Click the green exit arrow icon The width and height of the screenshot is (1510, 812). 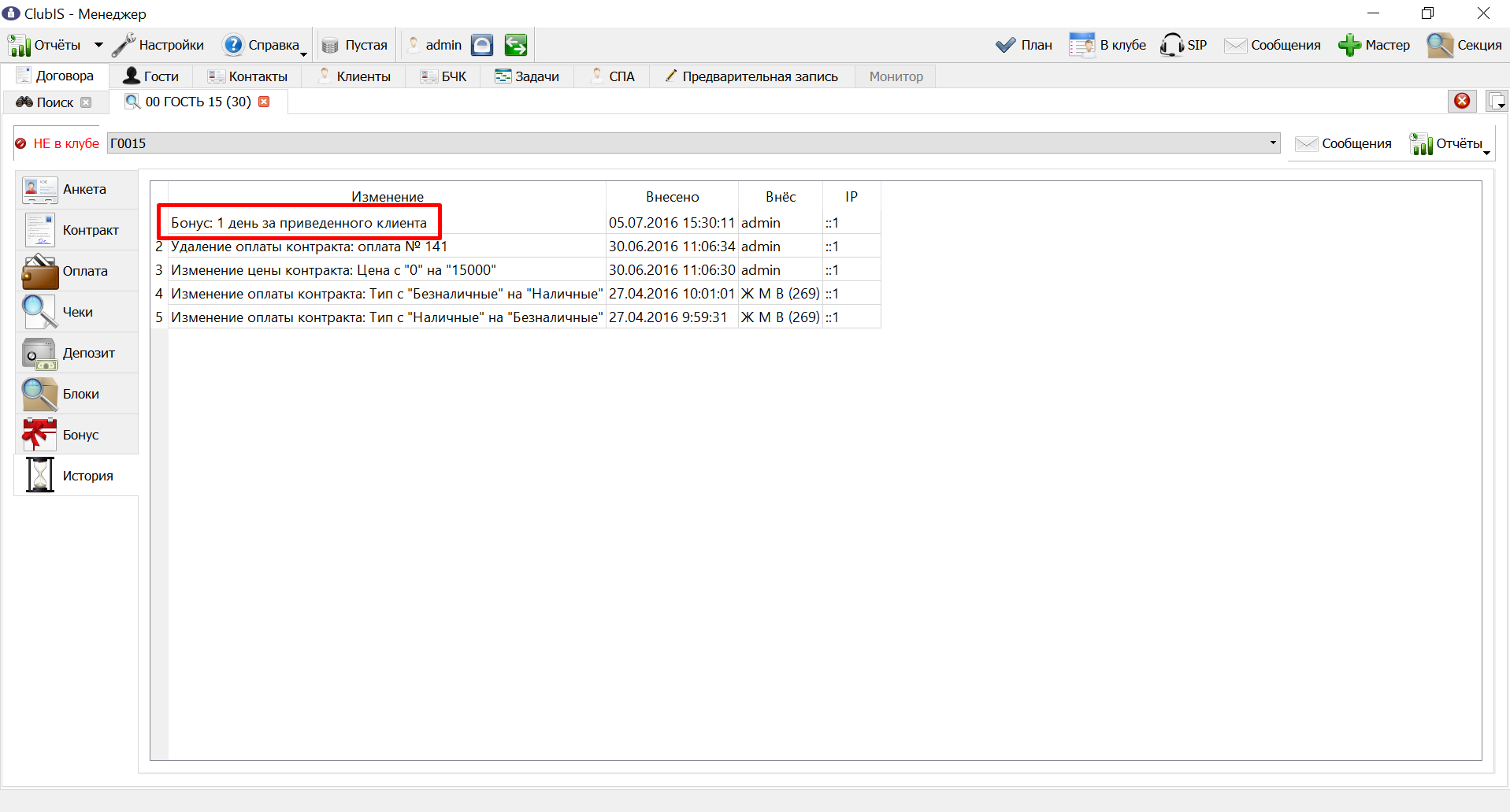click(516, 45)
